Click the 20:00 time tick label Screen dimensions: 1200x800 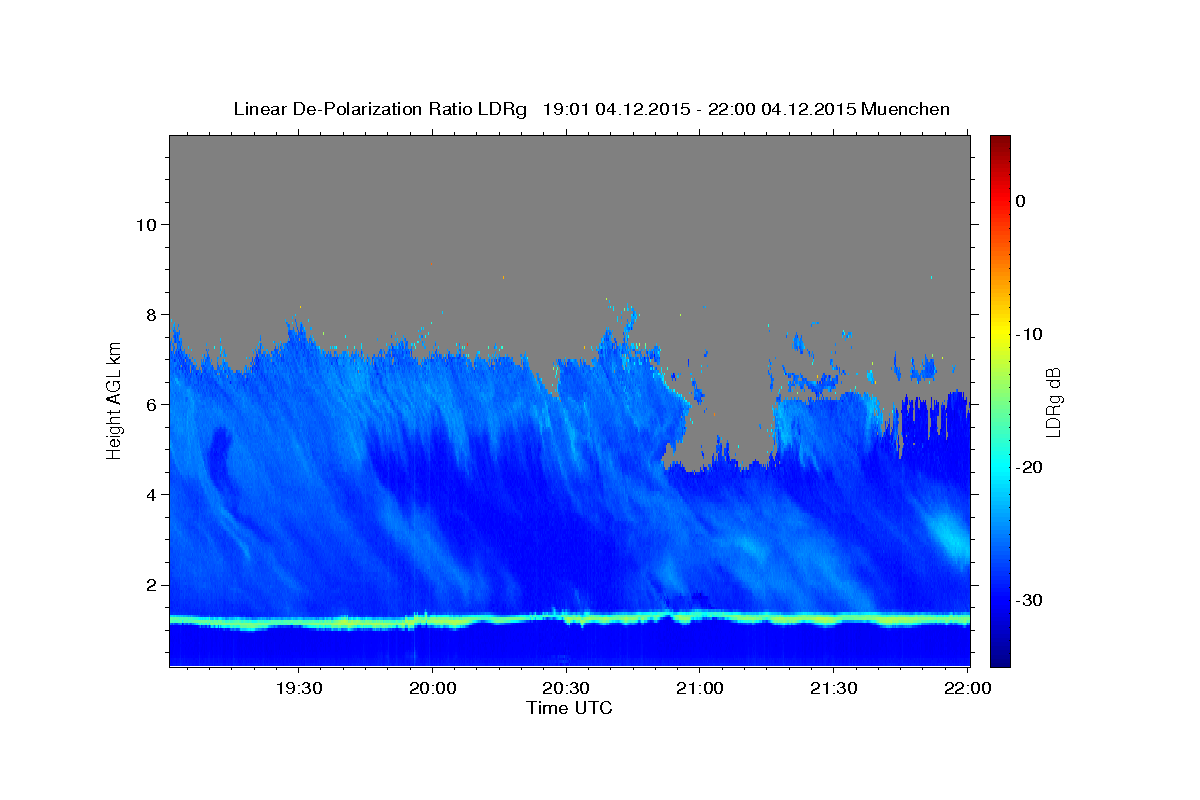(x=433, y=688)
